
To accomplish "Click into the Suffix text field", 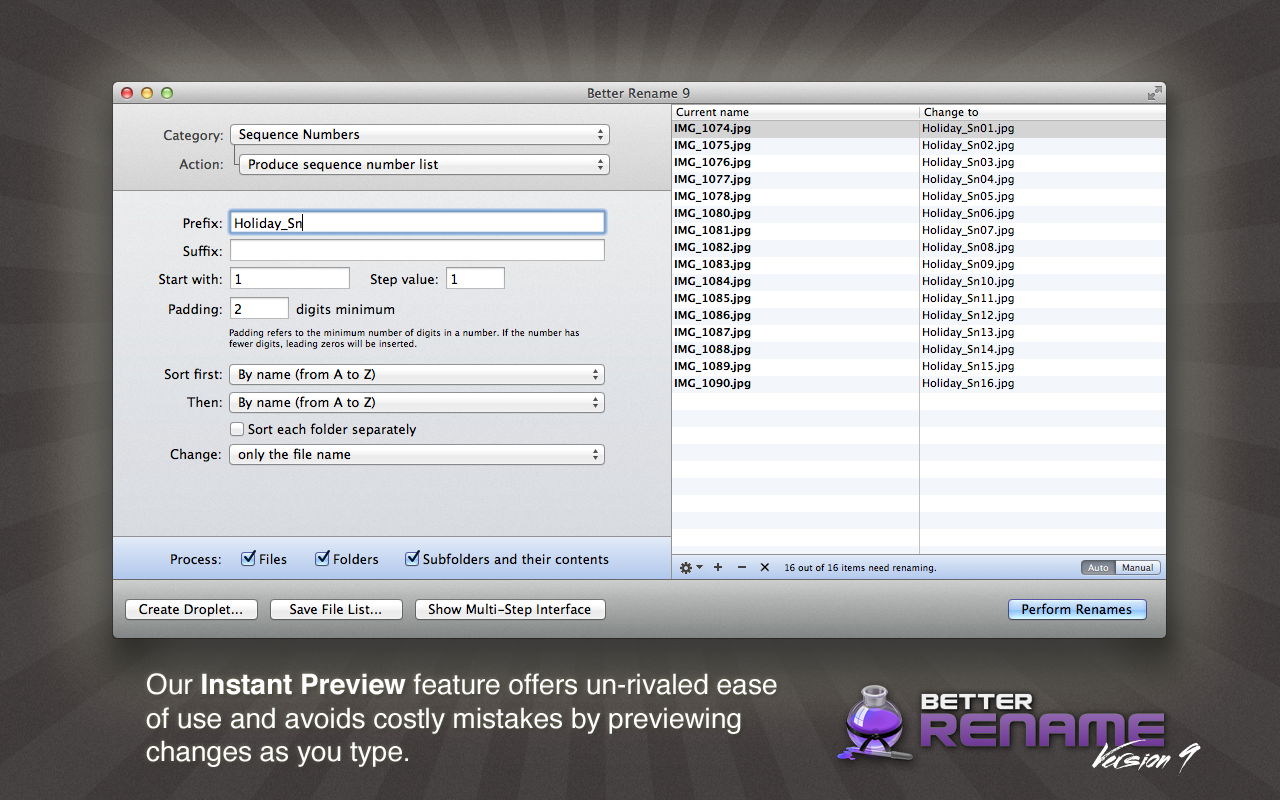I will coord(417,251).
